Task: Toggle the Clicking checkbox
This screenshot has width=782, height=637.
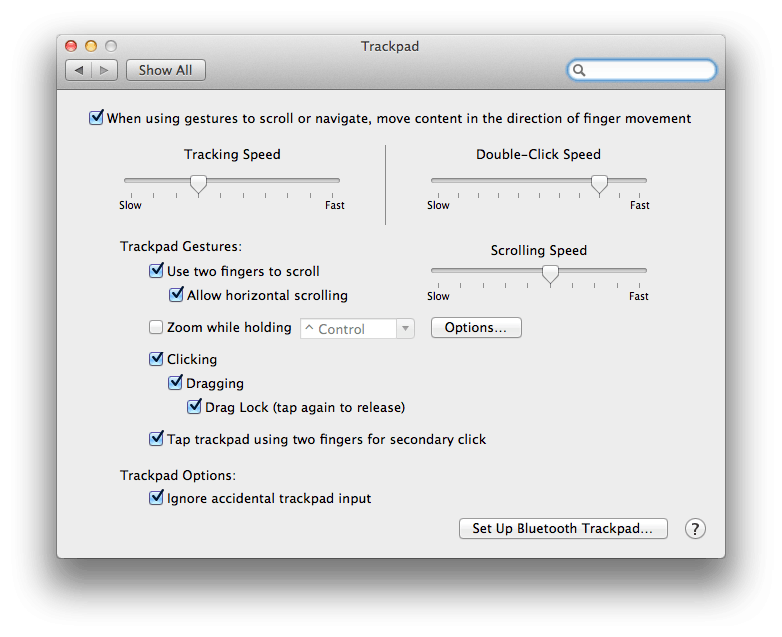Action: click(x=156, y=359)
